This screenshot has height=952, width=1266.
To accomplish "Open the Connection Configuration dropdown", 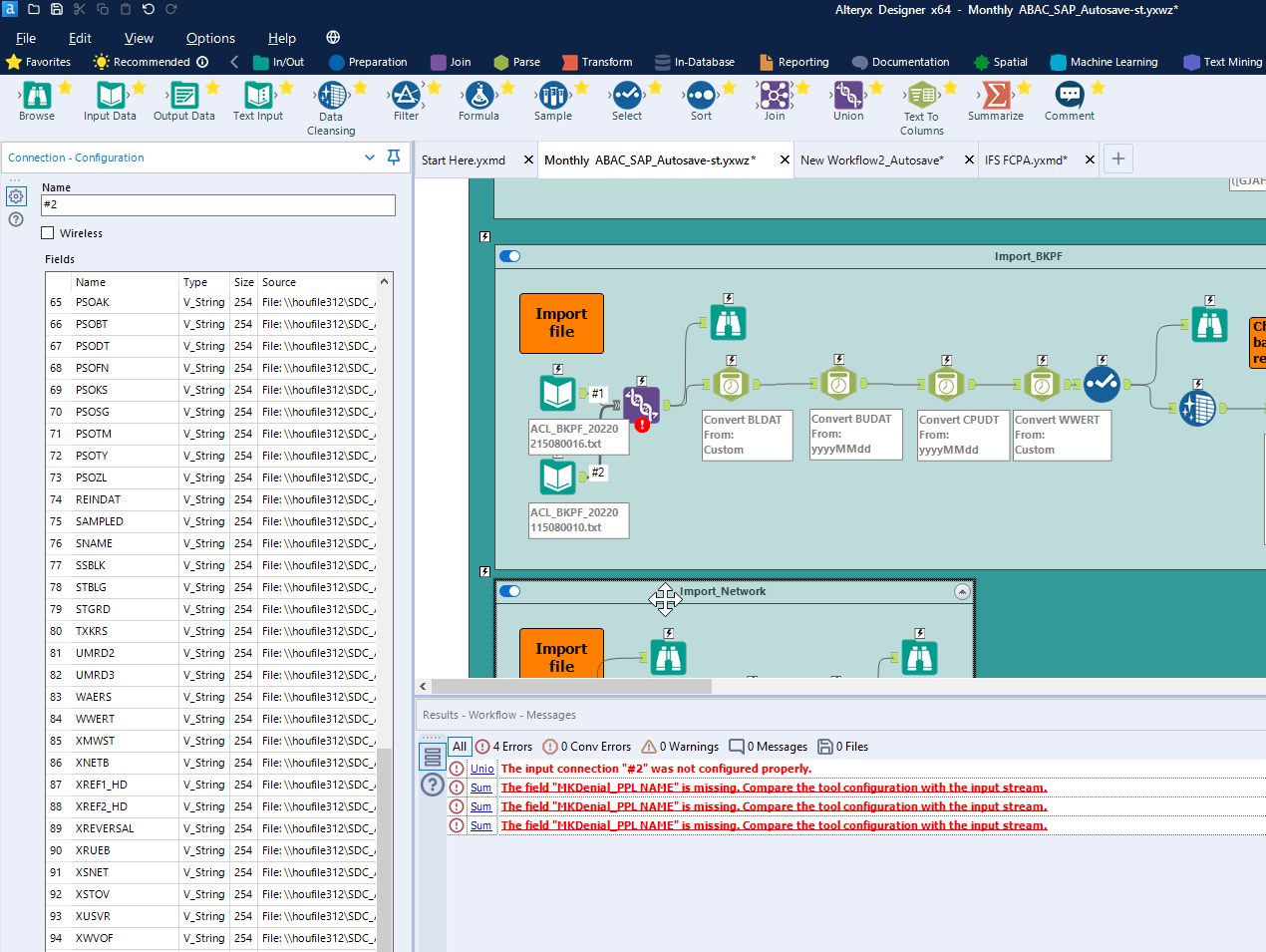I will pyautogui.click(x=370, y=158).
